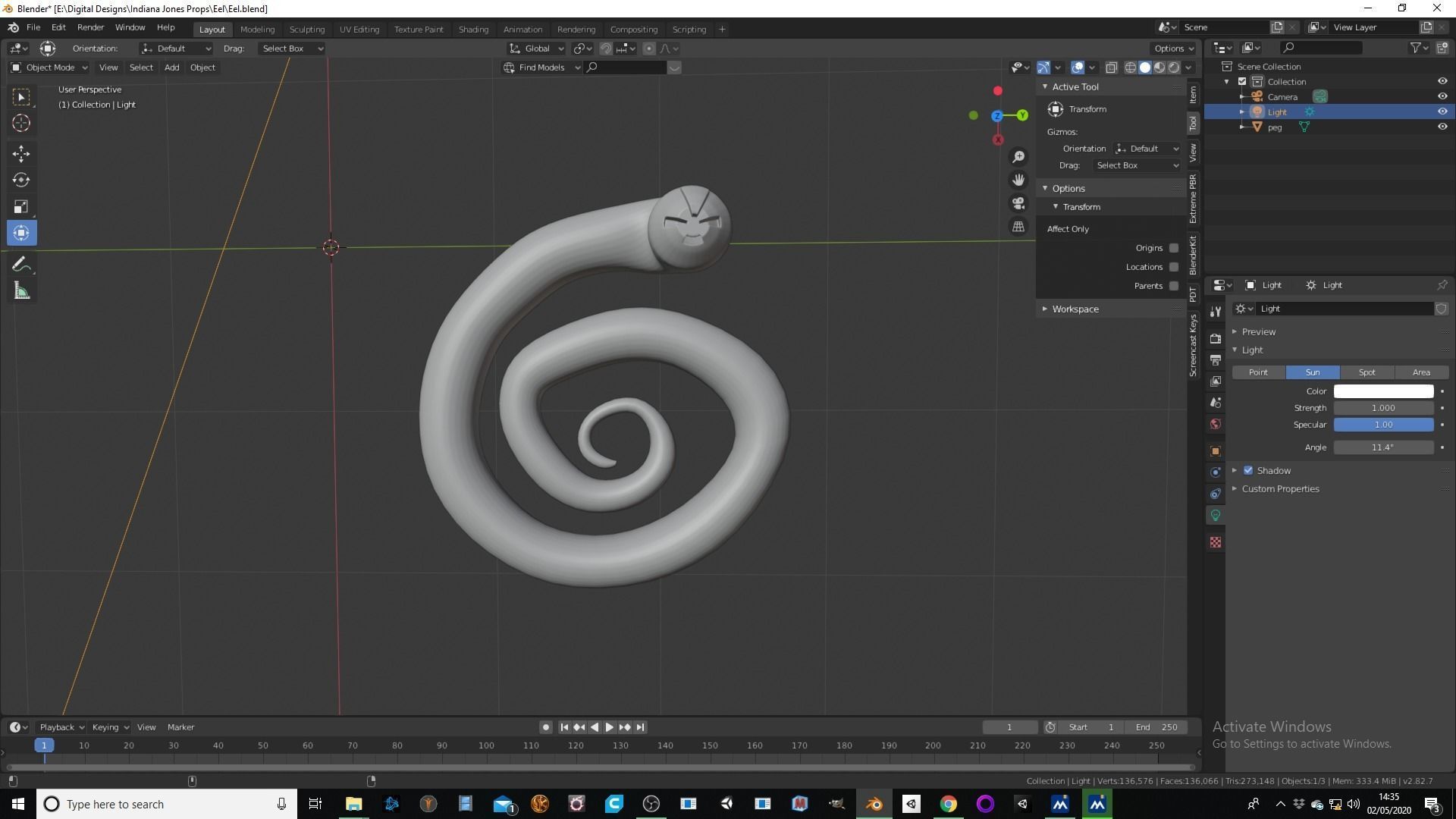Click the light Color swatch

point(1383,391)
